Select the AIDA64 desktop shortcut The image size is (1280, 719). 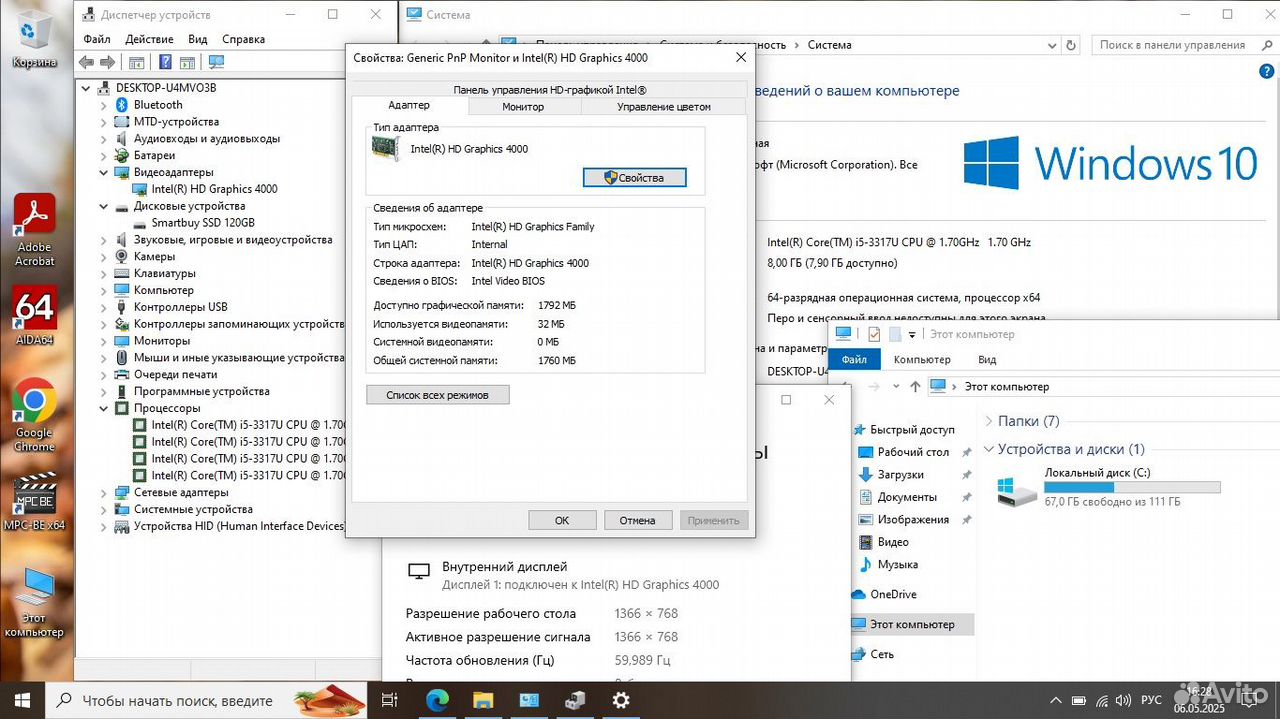pos(34,316)
